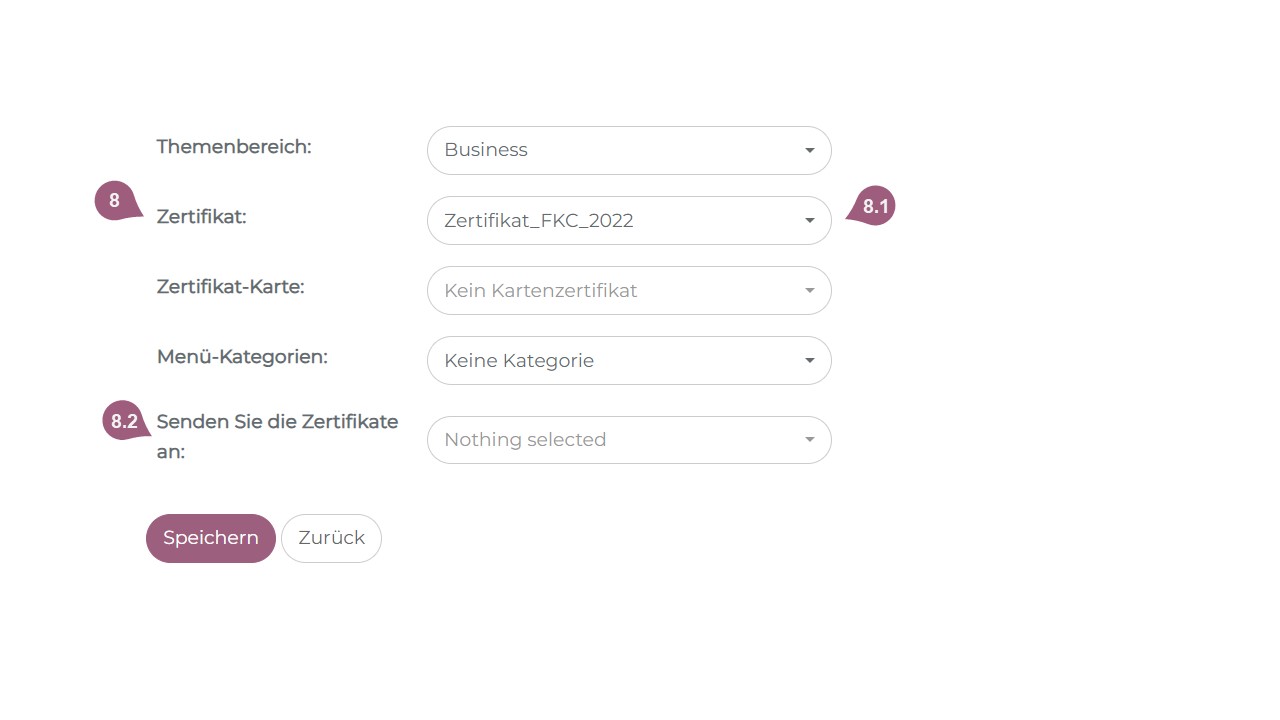
Task: Click the Zertifikat-Karte label
Action: point(230,287)
